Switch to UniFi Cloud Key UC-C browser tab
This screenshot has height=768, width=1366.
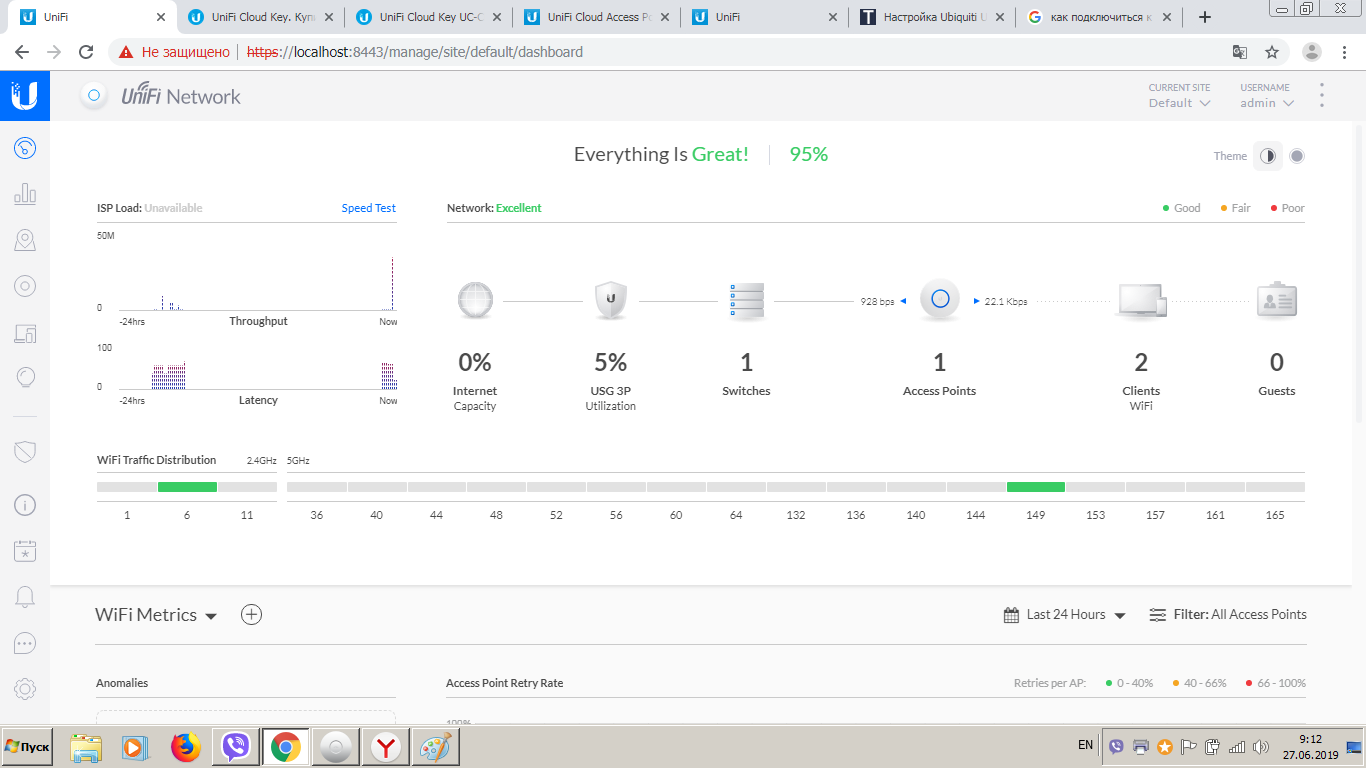coord(427,17)
